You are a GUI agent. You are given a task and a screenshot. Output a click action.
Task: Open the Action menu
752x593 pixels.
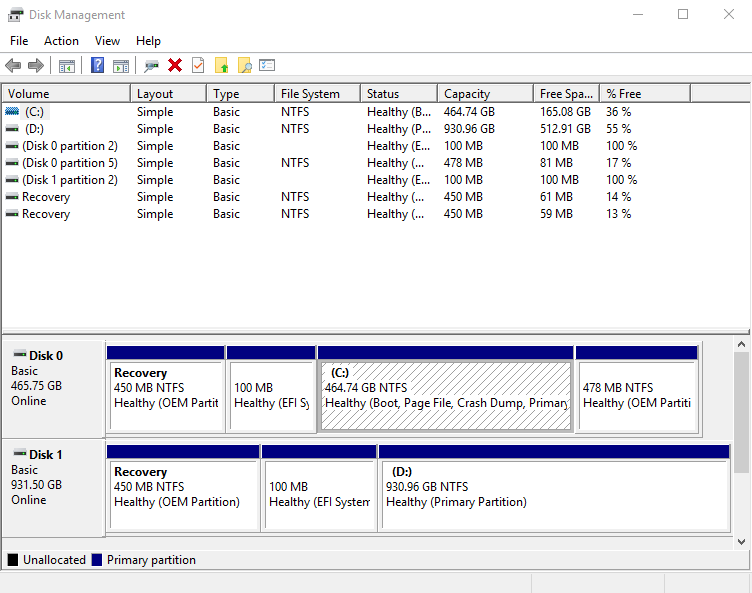coord(61,41)
